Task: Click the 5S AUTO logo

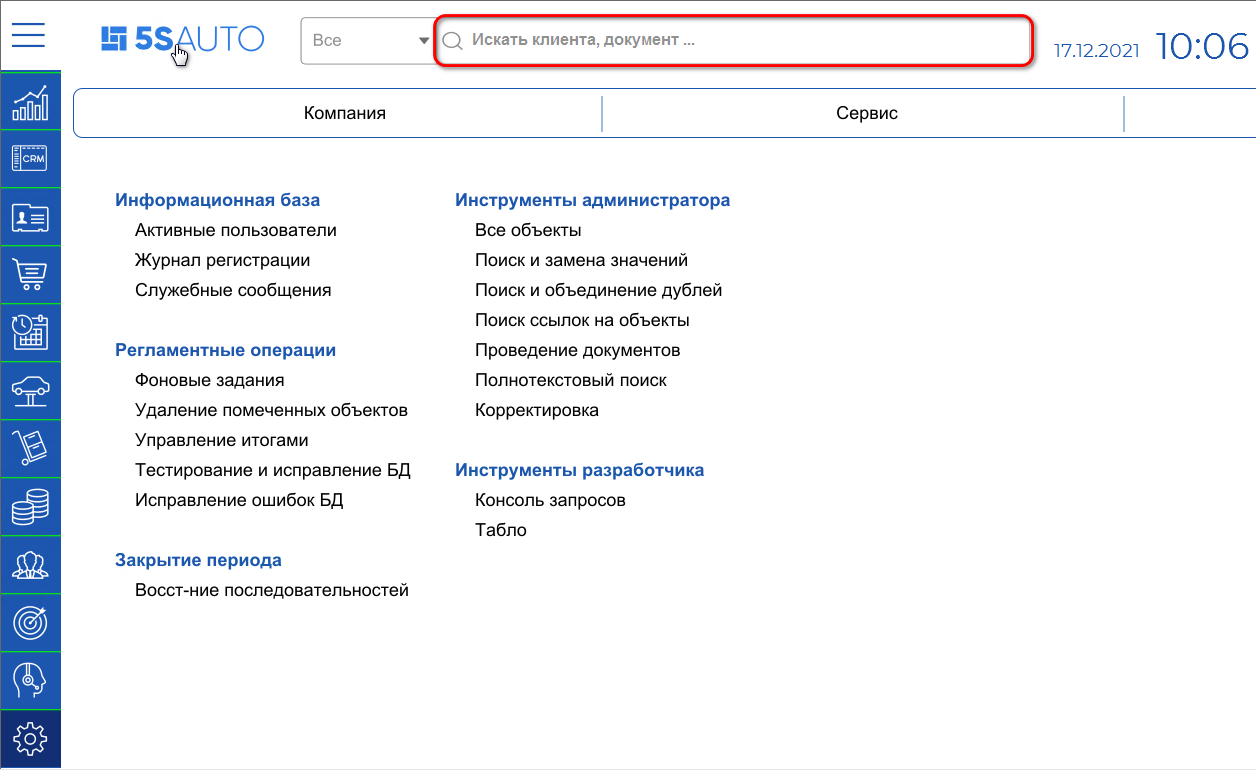Action: (x=183, y=40)
